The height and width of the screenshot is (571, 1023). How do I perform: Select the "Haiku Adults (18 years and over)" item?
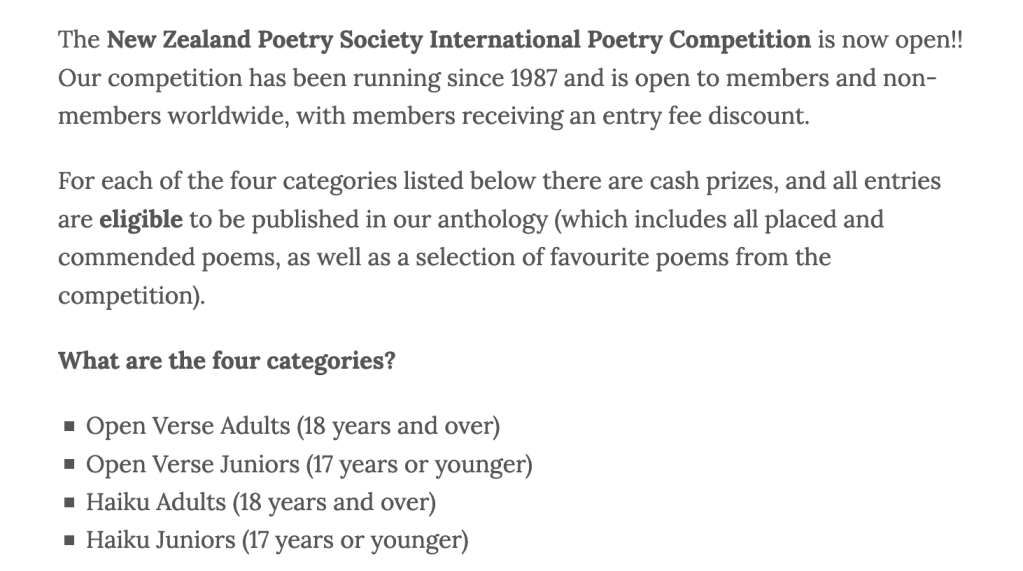(x=261, y=503)
